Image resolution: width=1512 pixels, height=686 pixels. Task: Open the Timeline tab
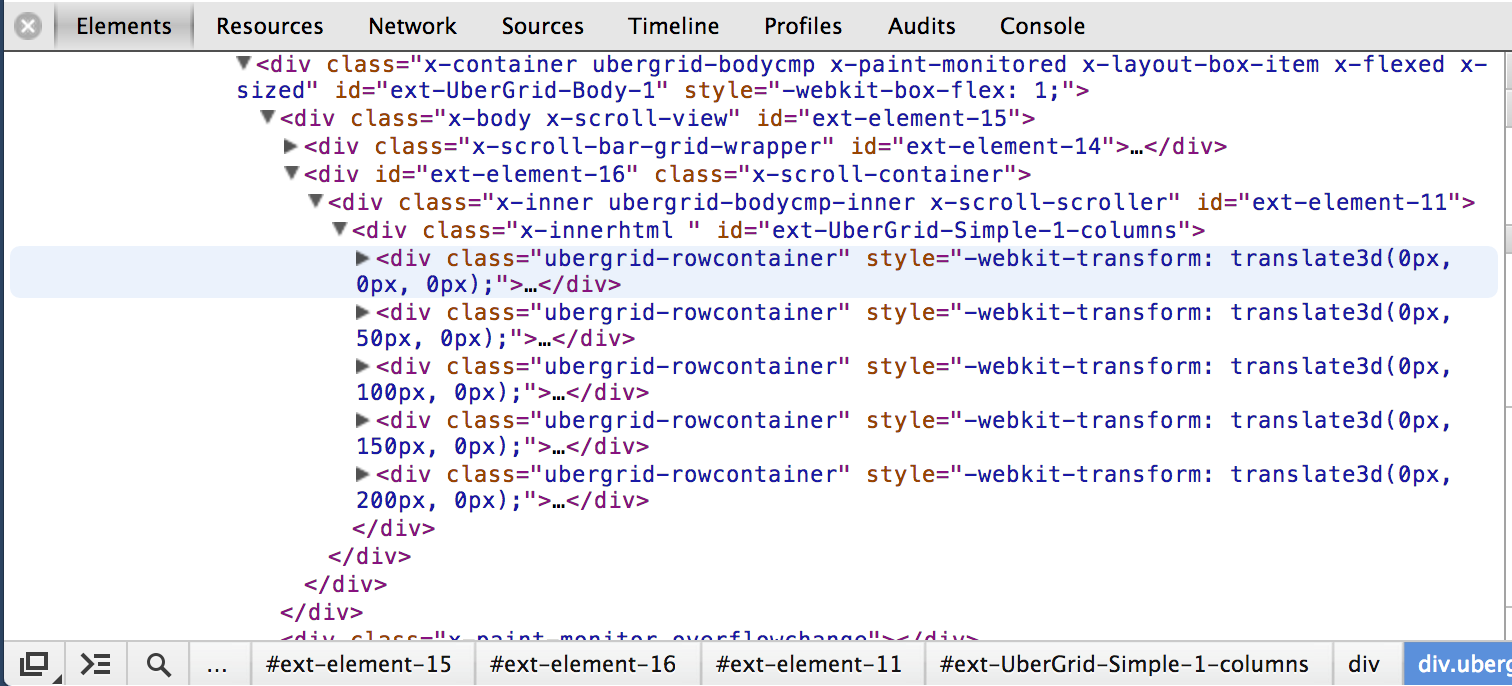pos(673,27)
